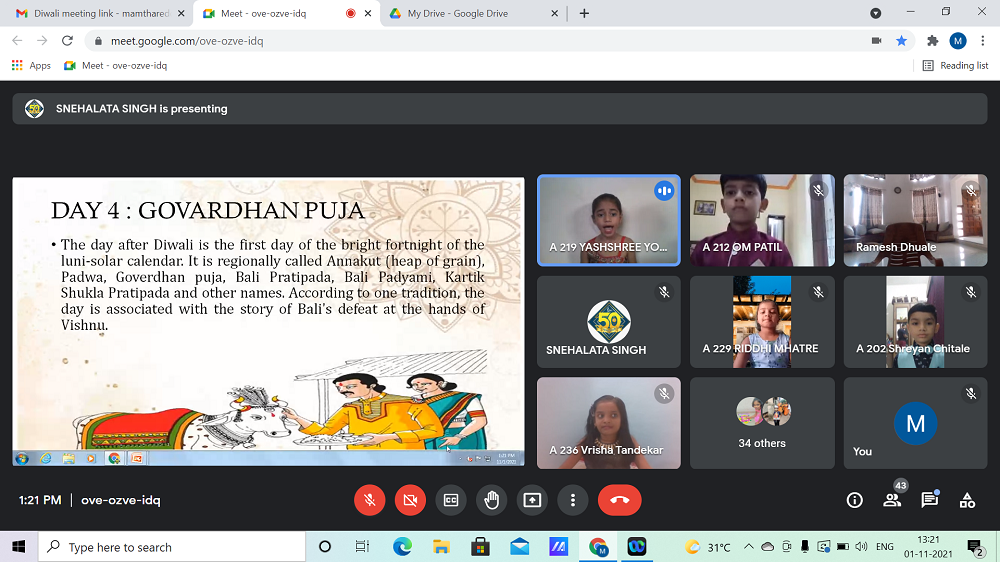Click the Windows taskbar search box

(172, 547)
